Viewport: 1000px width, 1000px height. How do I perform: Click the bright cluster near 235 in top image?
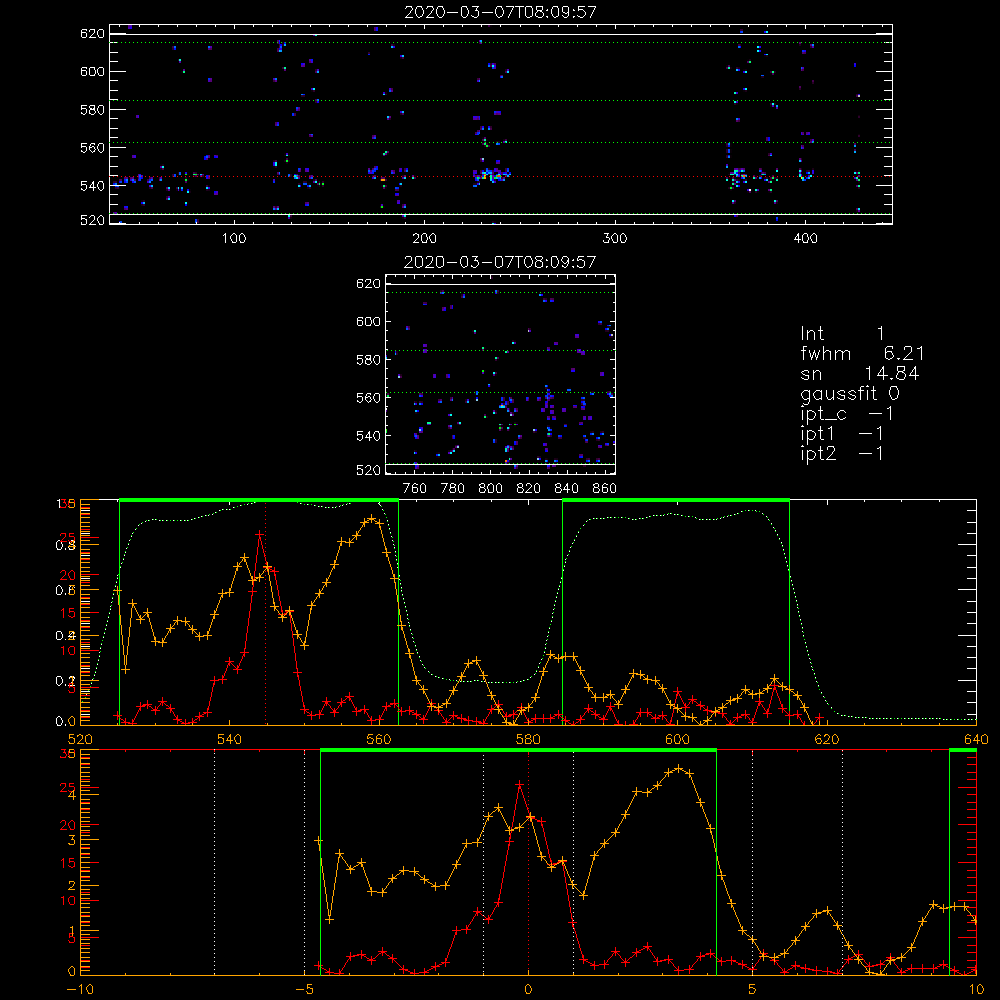click(x=491, y=173)
